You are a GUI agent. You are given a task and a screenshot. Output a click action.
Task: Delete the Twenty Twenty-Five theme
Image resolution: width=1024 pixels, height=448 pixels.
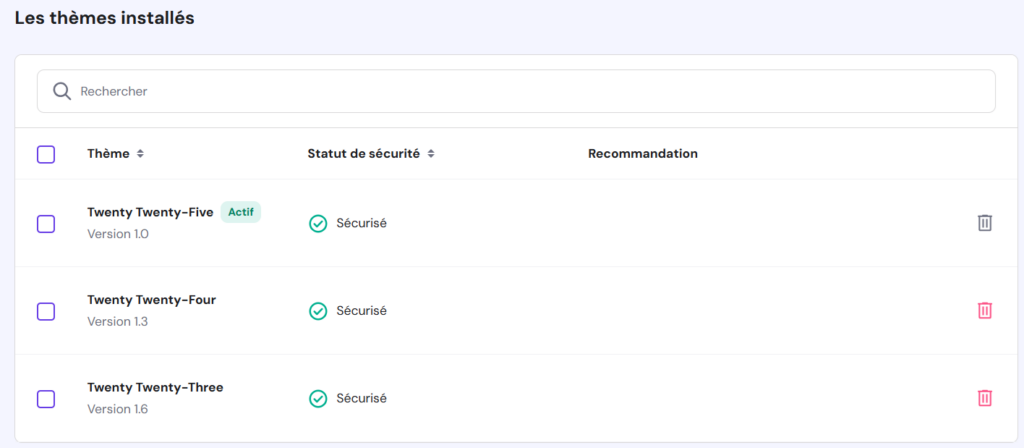pos(985,223)
